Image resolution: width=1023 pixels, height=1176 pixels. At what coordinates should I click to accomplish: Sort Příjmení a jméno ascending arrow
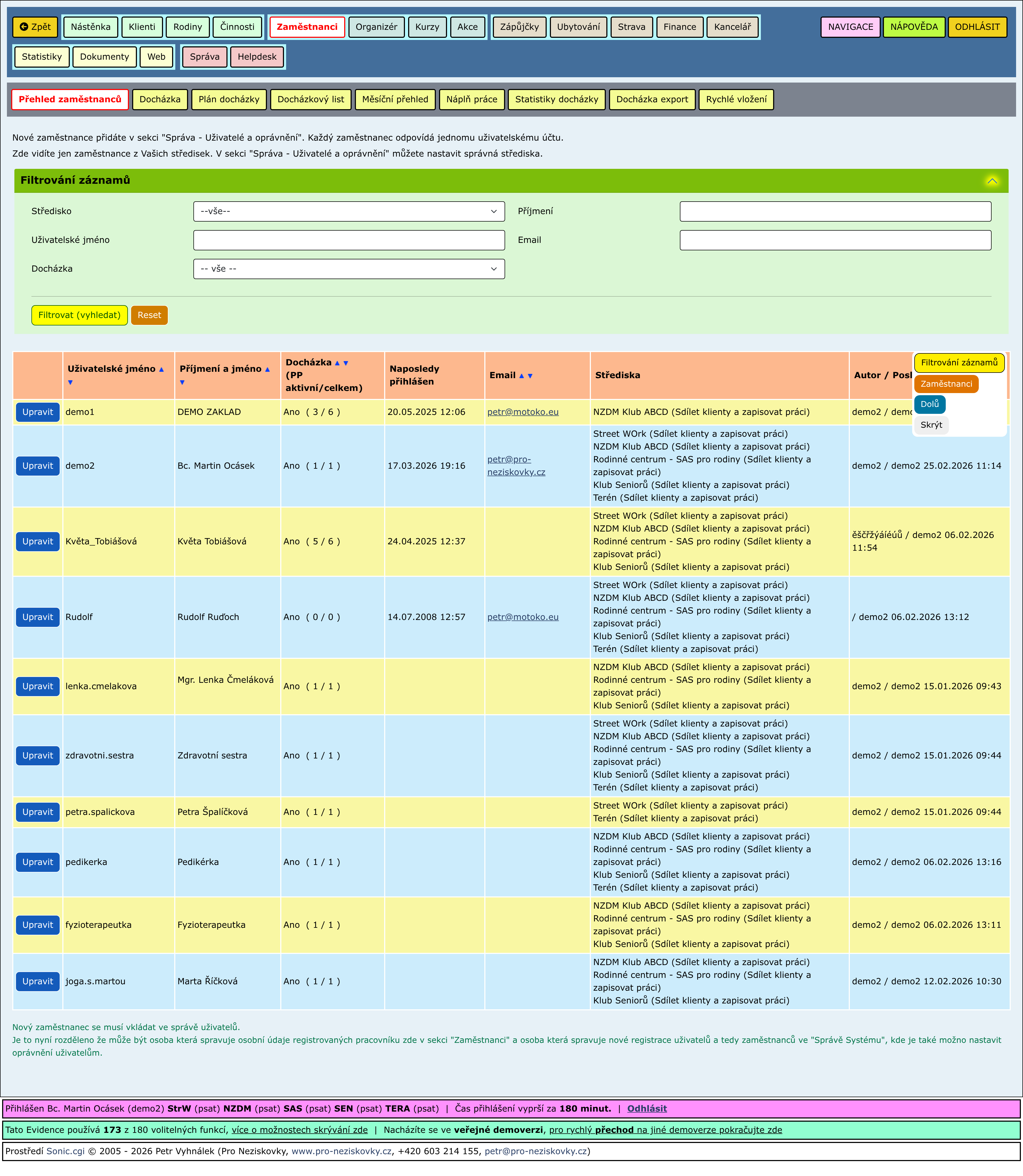click(267, 370)
